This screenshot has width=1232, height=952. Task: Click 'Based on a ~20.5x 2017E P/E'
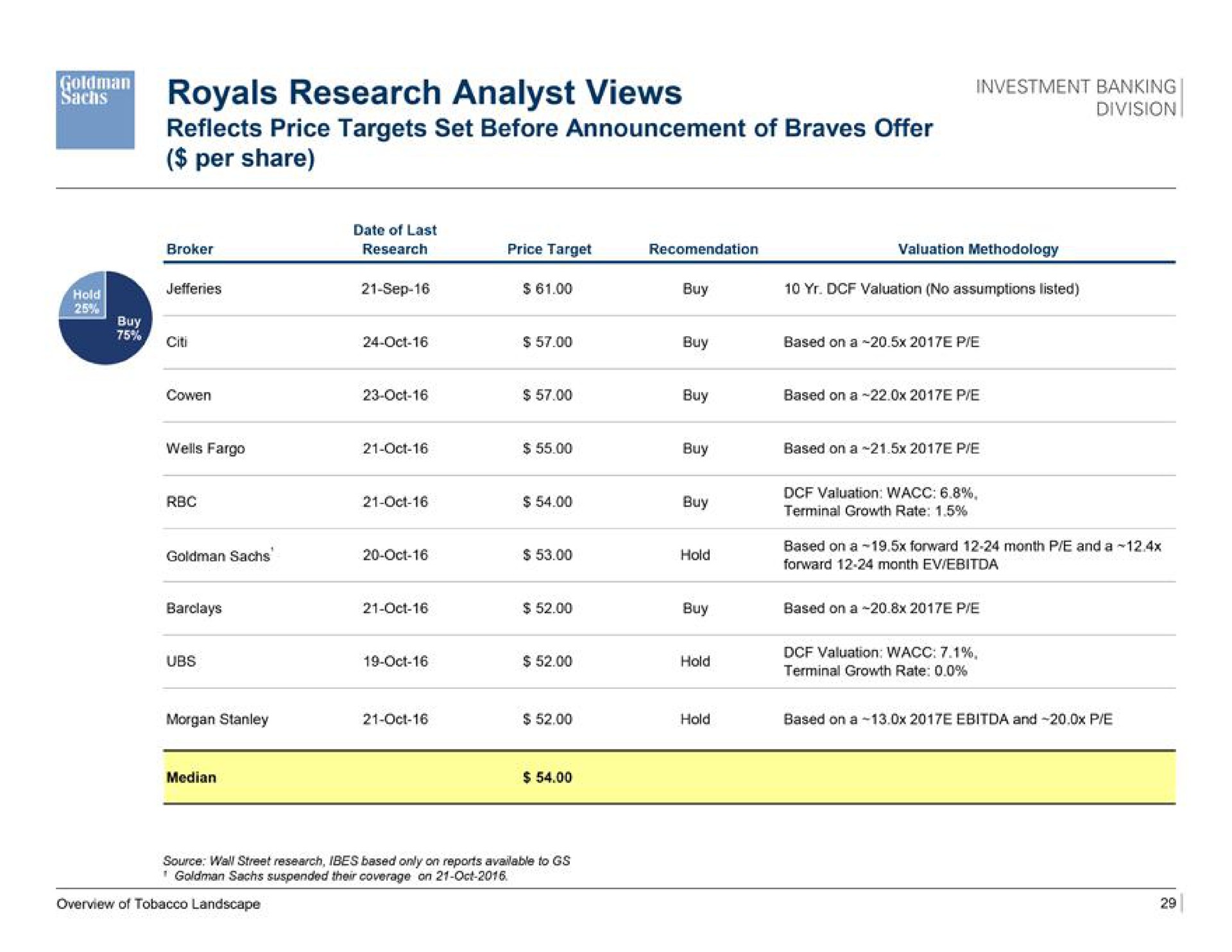pos(881,342)
